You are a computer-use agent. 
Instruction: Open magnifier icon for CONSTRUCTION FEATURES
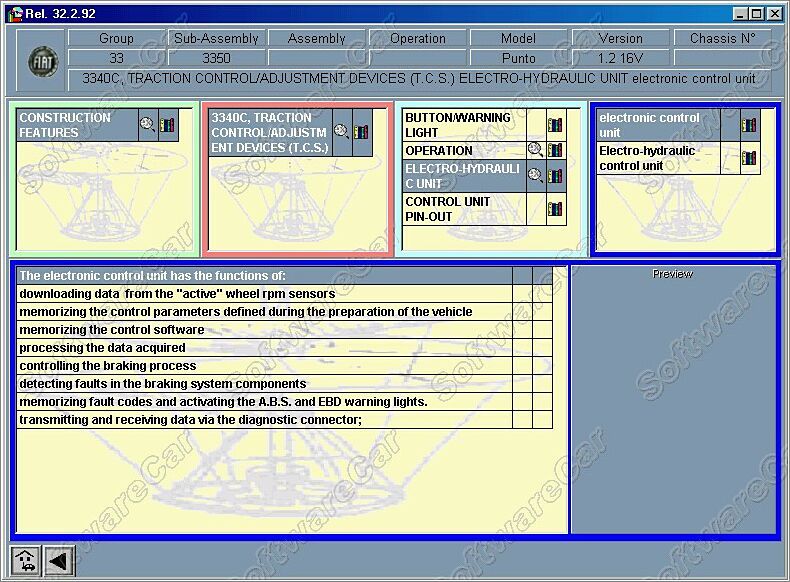coord(148,125)
